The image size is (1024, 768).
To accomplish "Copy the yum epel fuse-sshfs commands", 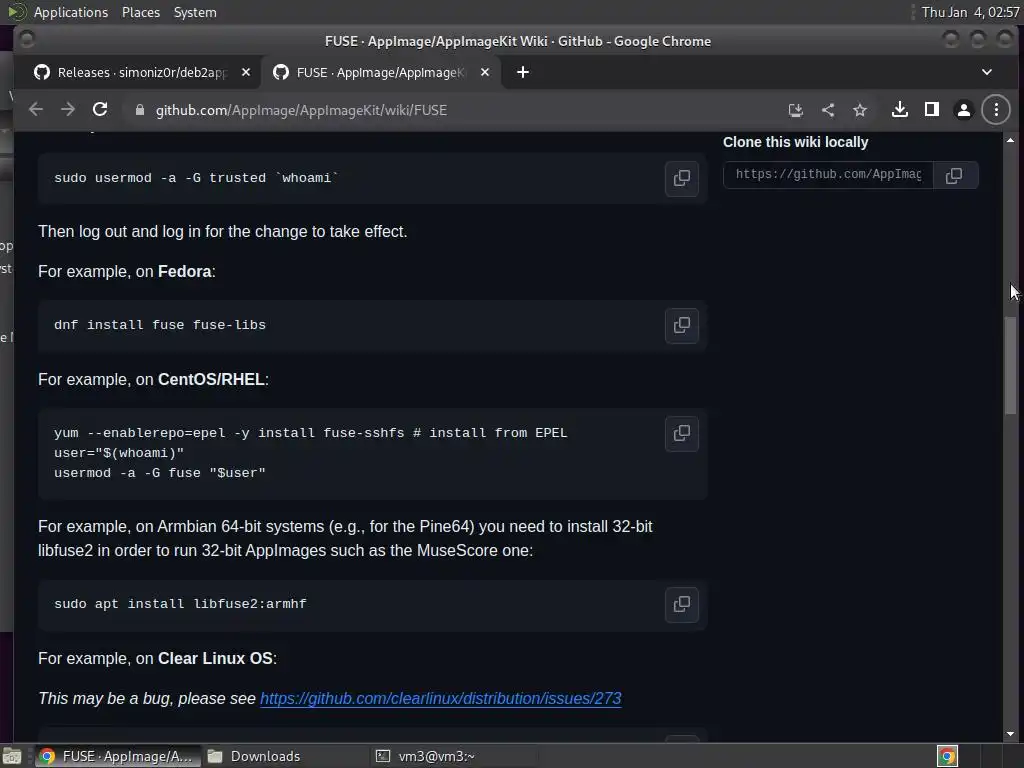I will point(682,434).
